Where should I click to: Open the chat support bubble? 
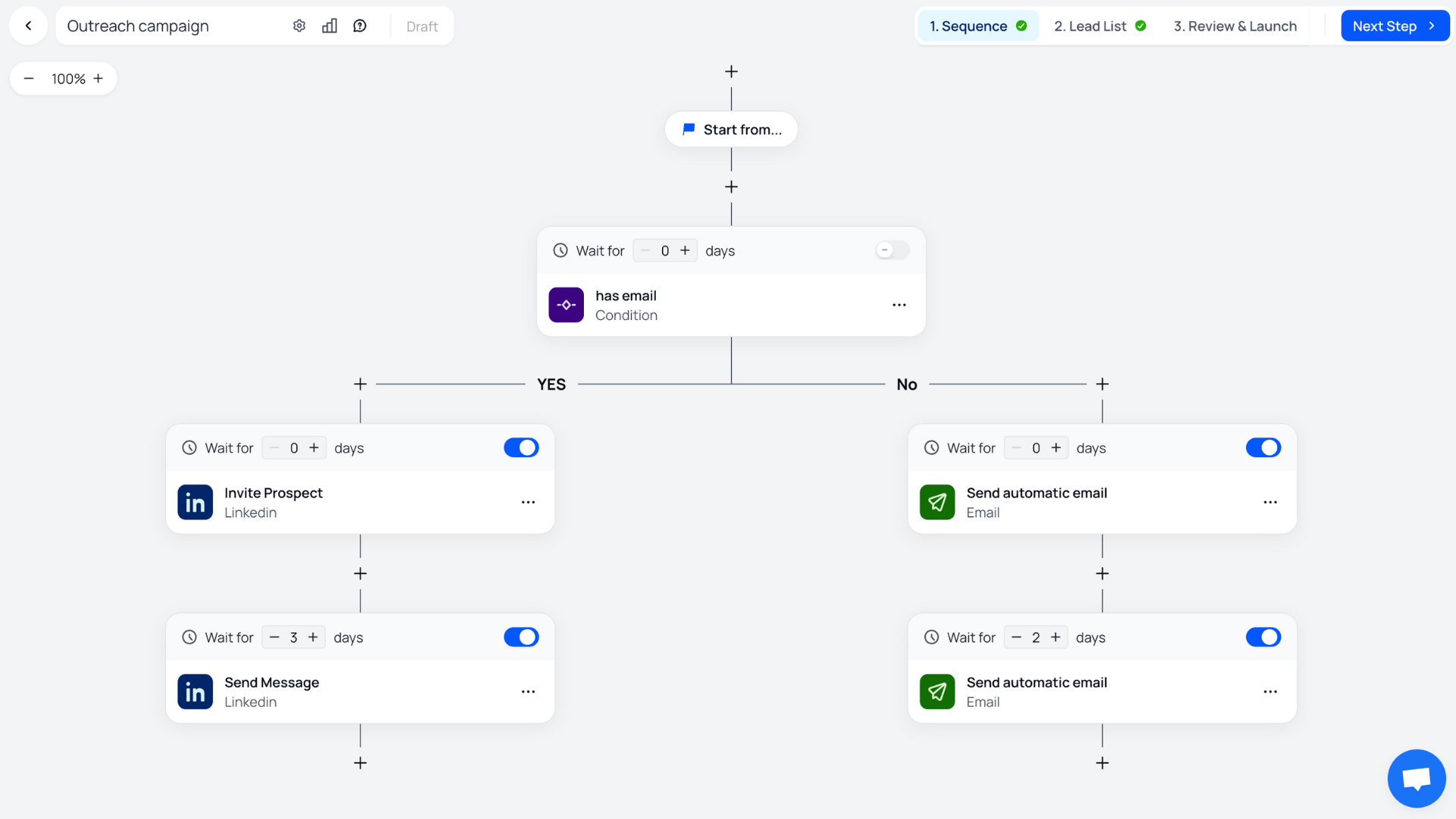click(1416, 778)
